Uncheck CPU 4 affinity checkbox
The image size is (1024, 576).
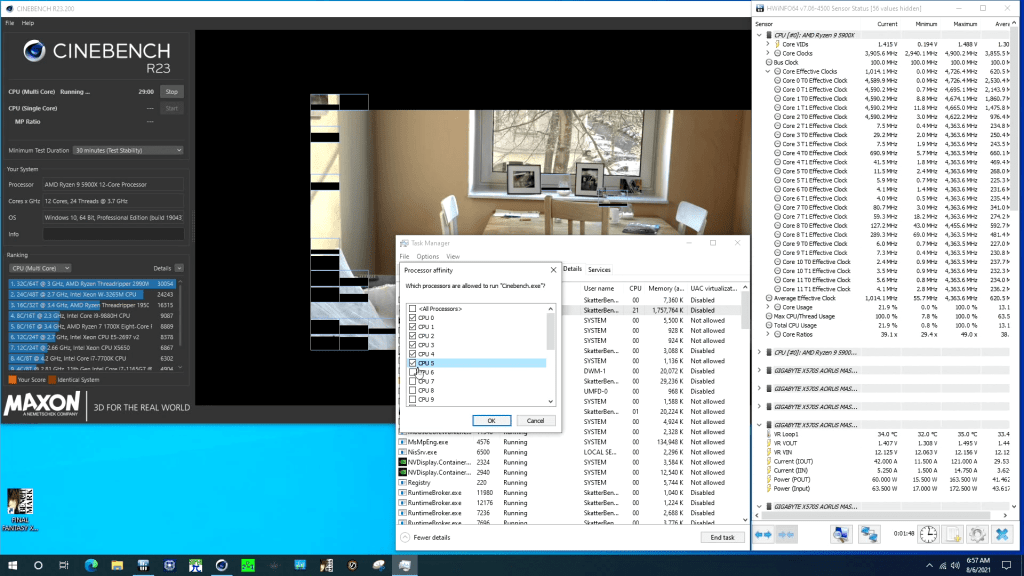pos(412,354)
